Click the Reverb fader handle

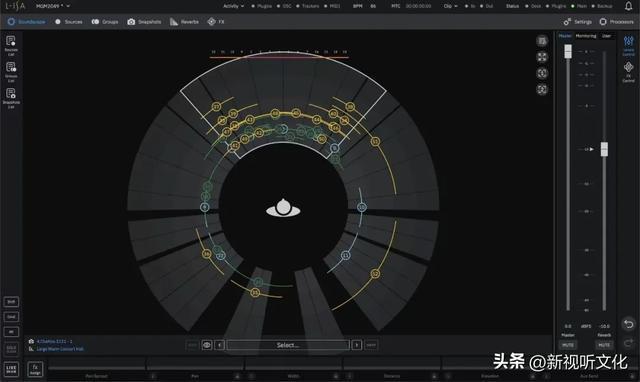point(604,149)
